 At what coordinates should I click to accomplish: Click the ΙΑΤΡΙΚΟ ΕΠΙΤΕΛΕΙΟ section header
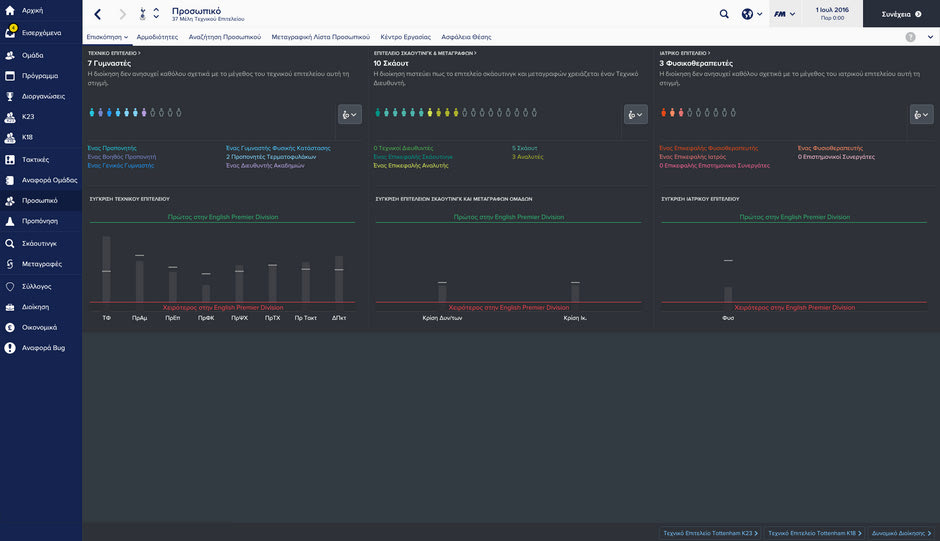pos(685,52)
